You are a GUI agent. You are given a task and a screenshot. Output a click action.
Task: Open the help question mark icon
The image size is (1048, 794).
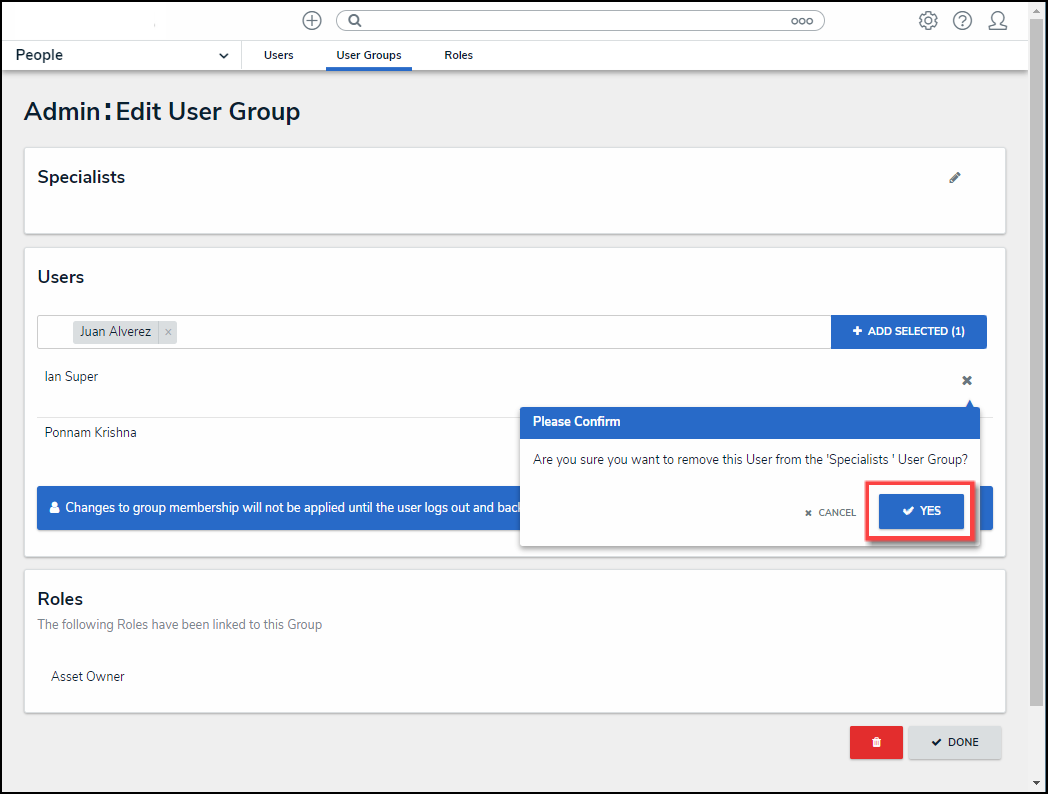pyautogui.click(x=962, y=20)
